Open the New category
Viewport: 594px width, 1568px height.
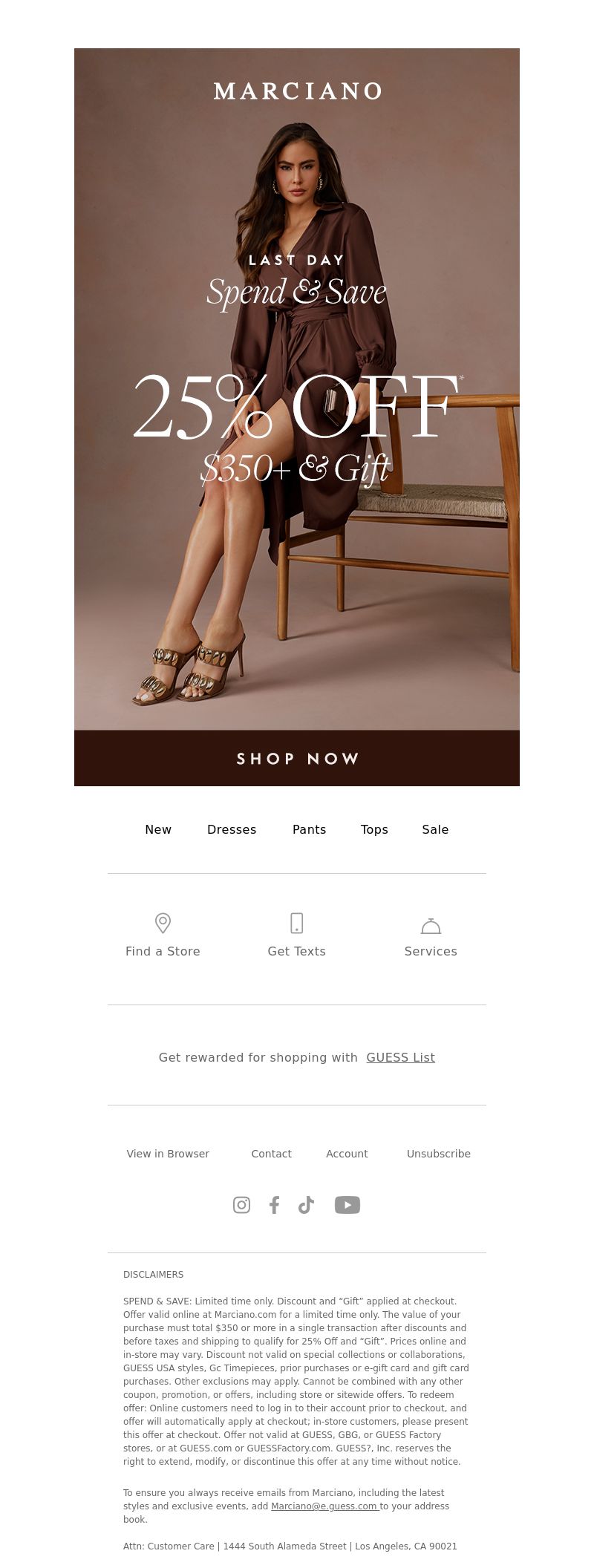click(x=158, y=829)
